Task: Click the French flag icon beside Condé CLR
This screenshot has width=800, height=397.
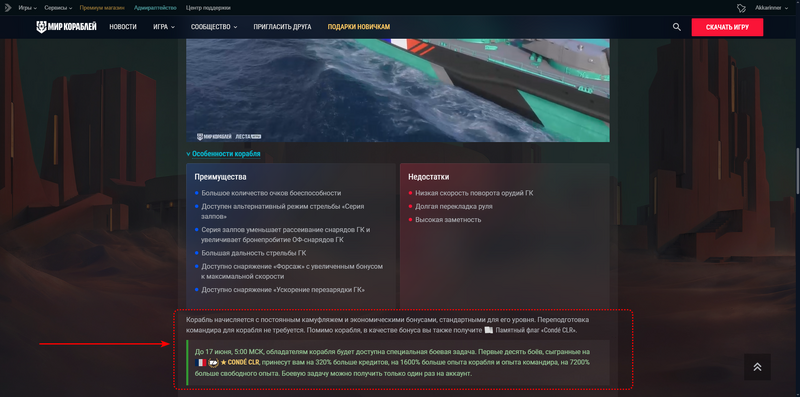Action: 200,362
